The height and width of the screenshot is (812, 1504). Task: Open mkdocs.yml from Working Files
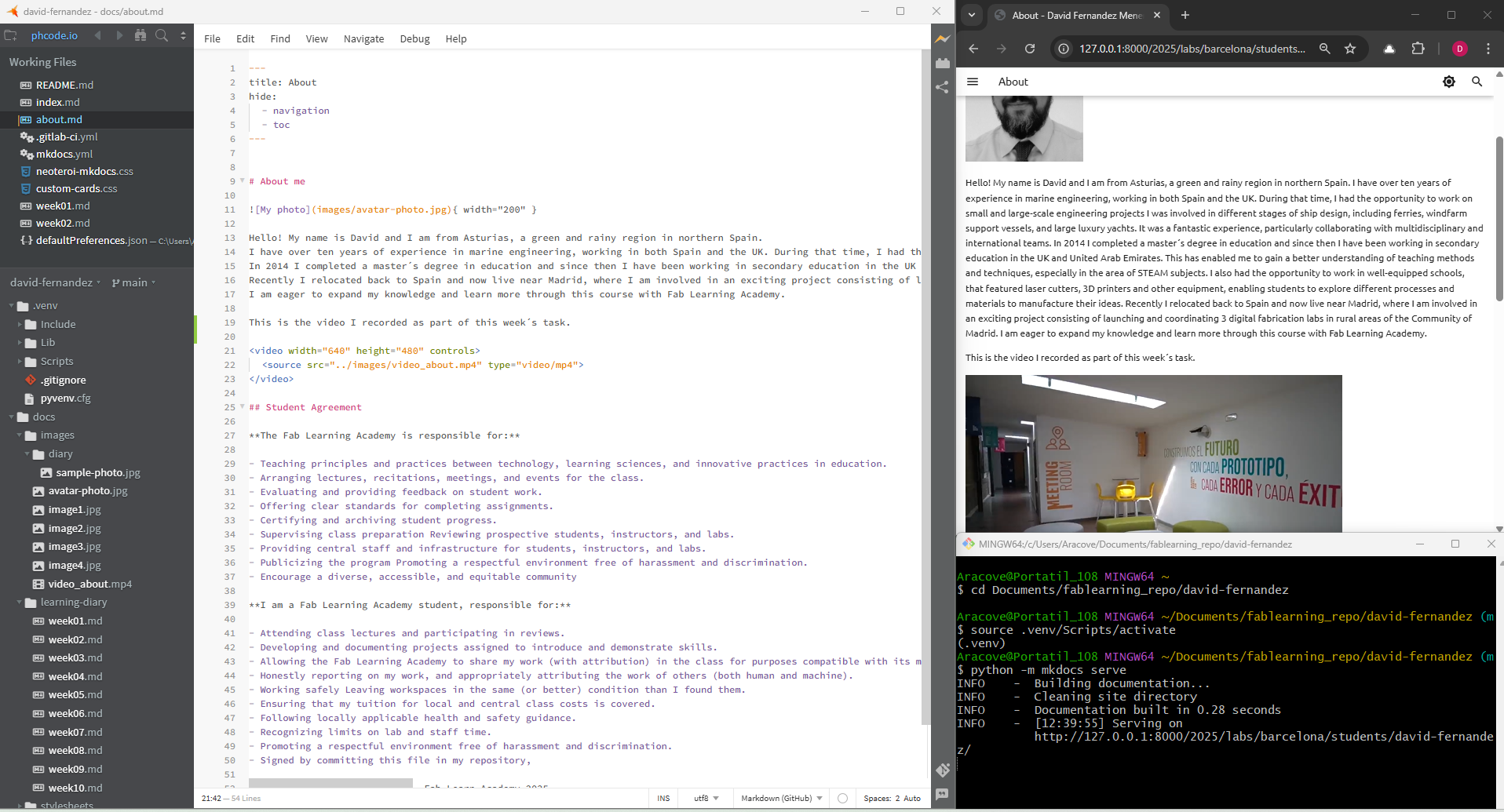pyautogui.click(x=64, y=154)
